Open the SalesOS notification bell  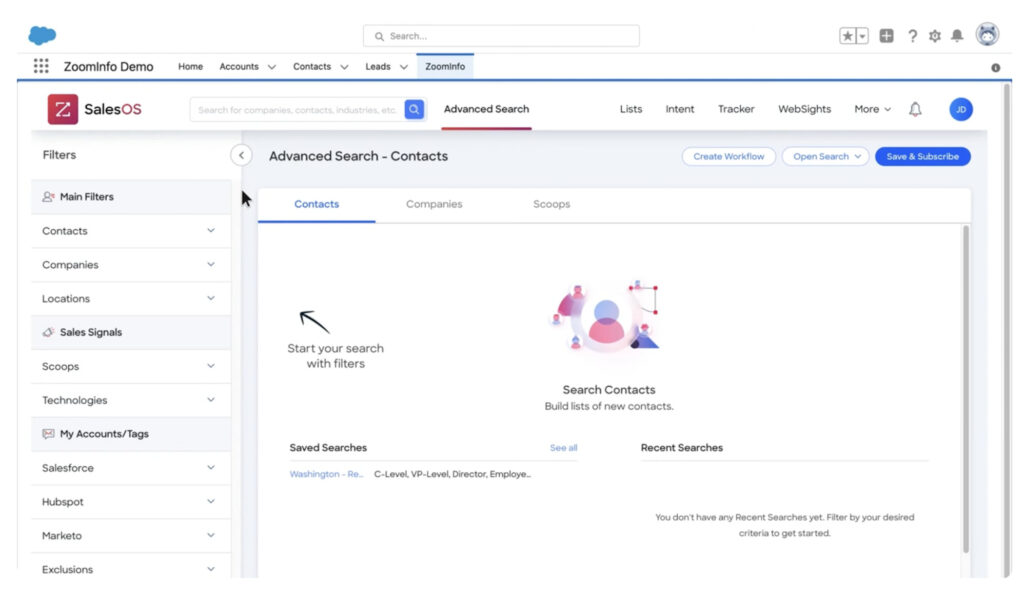click(914, 109)
